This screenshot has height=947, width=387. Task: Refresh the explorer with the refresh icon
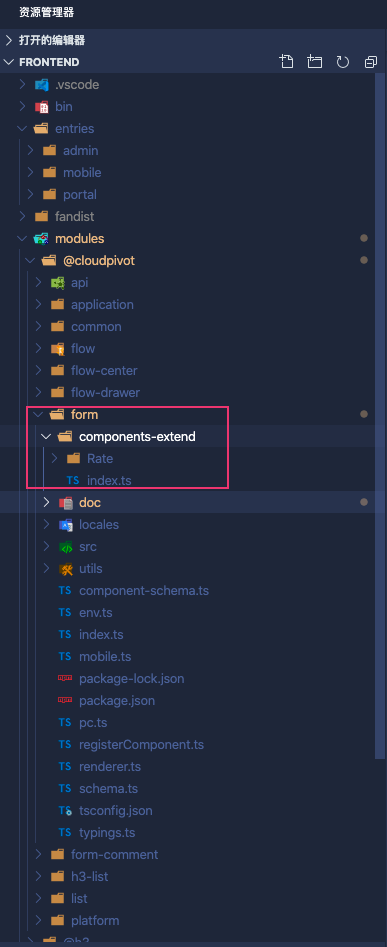tap(343, 62)
